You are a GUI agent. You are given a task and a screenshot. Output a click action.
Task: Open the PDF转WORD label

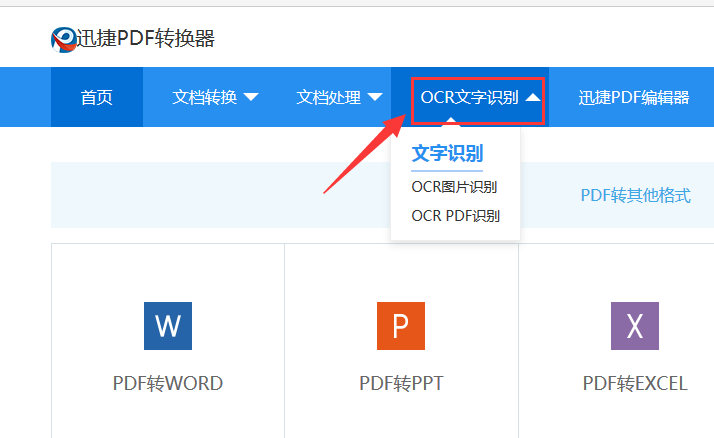[168, 383]
